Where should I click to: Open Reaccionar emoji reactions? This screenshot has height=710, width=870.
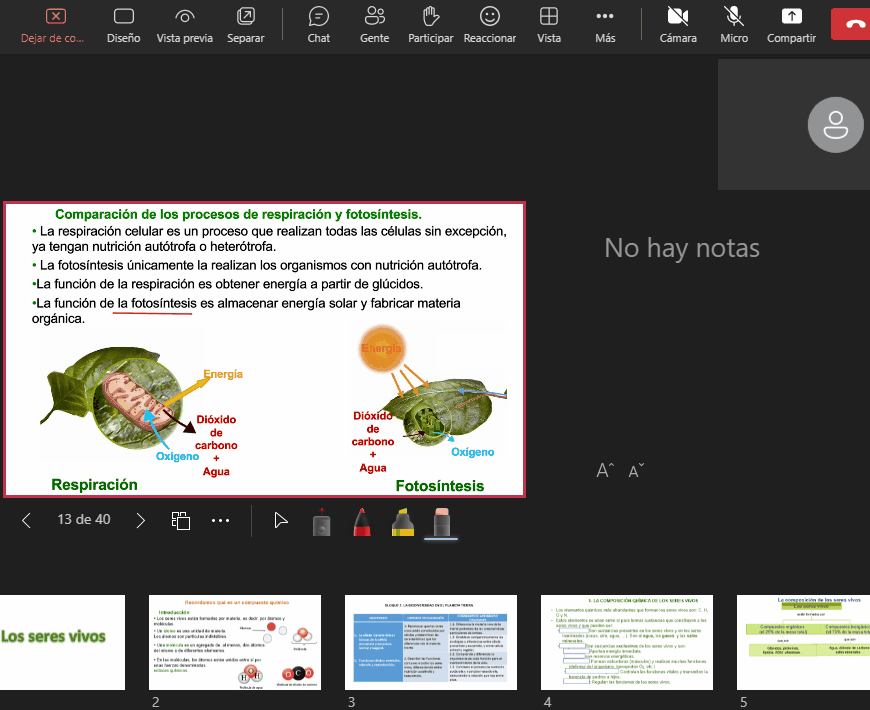click(x=489, y=26)
